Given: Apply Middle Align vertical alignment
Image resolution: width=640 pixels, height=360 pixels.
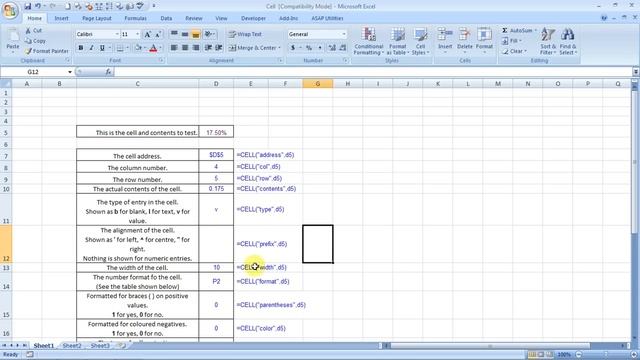Looking at the screenshot, I should [x=185, y=34].
